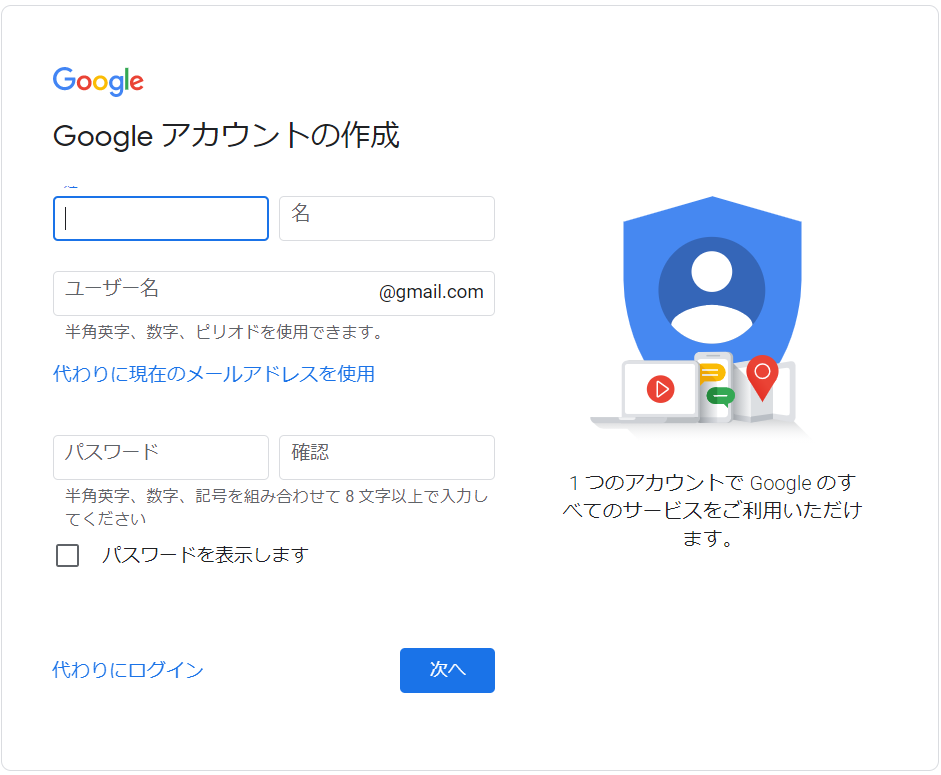Click the folded map illustration
Screen dimensions: 941x775
tap(763, 390)
